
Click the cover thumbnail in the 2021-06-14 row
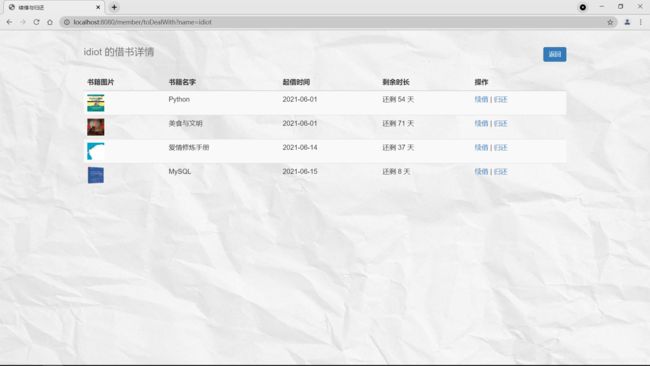pyautogui.click(x=96, y=151)
